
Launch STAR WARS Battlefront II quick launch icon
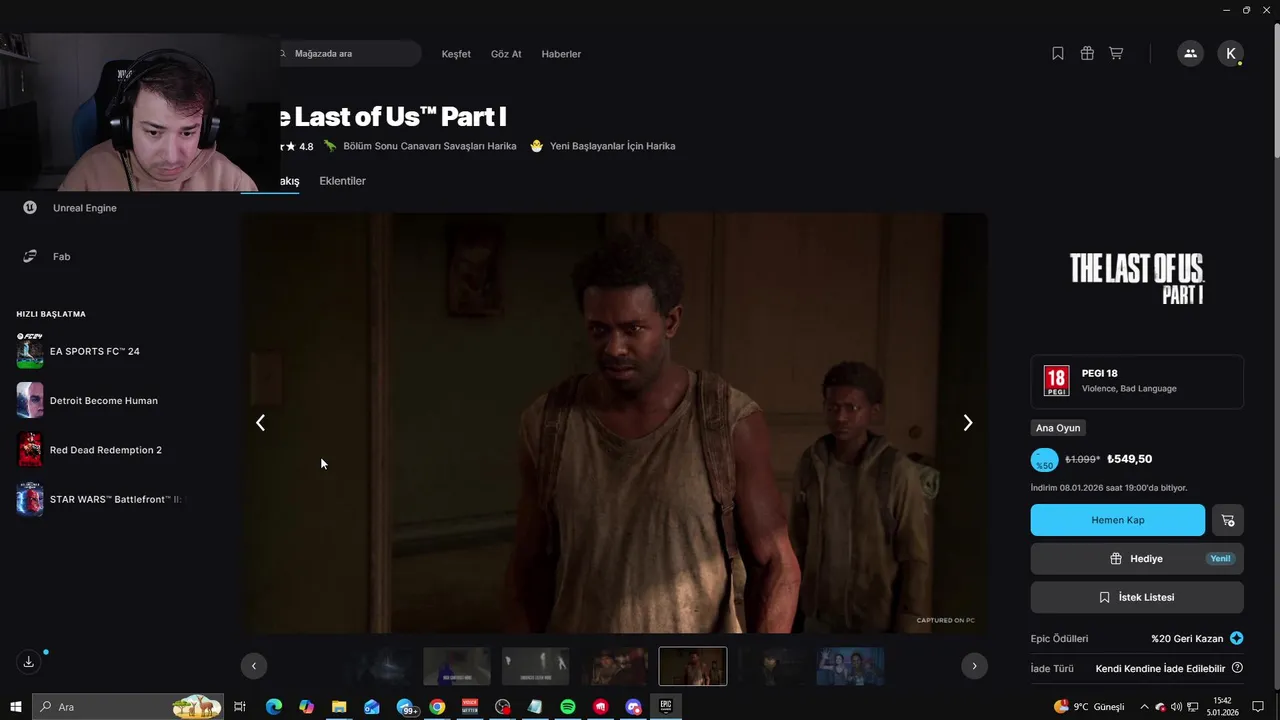[x=30, y=499]
